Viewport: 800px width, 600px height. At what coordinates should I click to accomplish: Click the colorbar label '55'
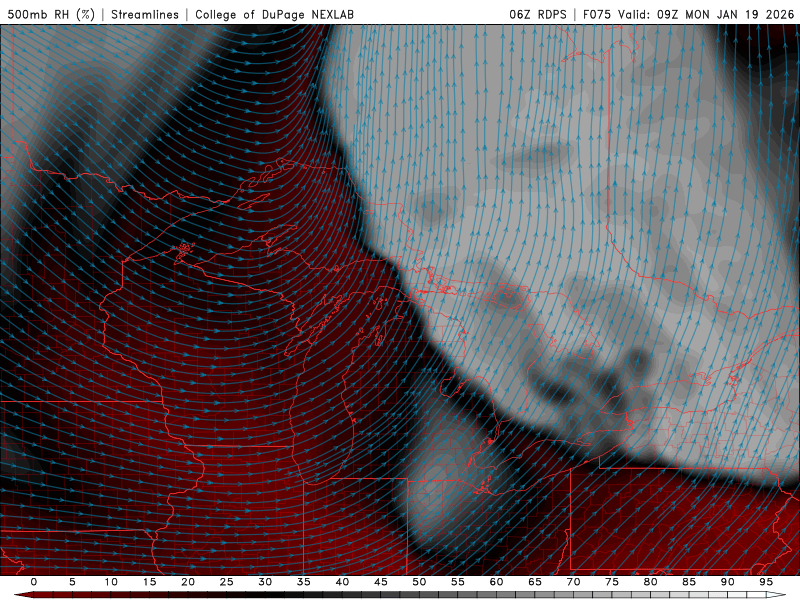[x=458, y=582]
